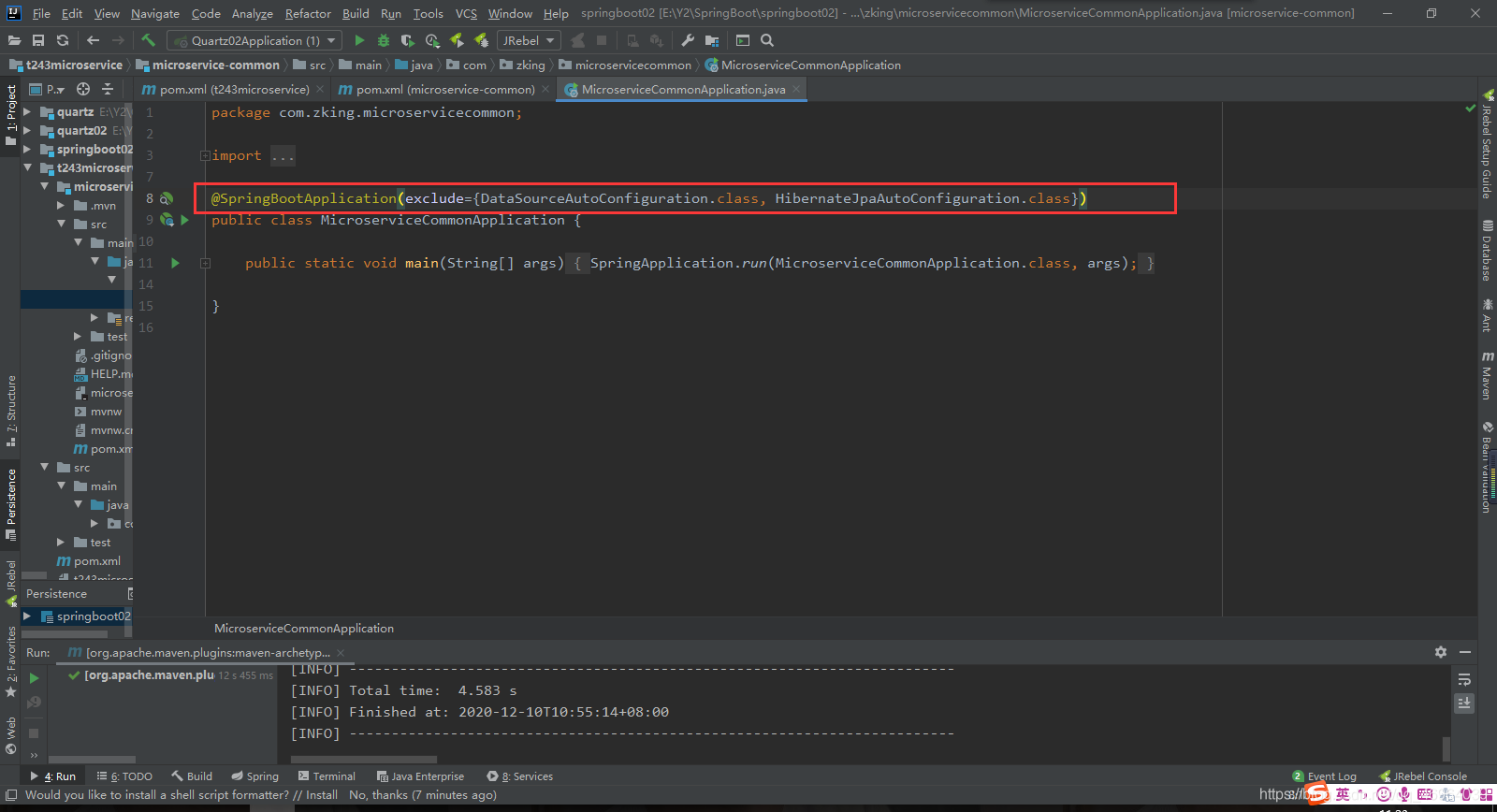Toggle the Persistence tool window stripe
The image size is (1497, 812).
[x=11, y=505]
